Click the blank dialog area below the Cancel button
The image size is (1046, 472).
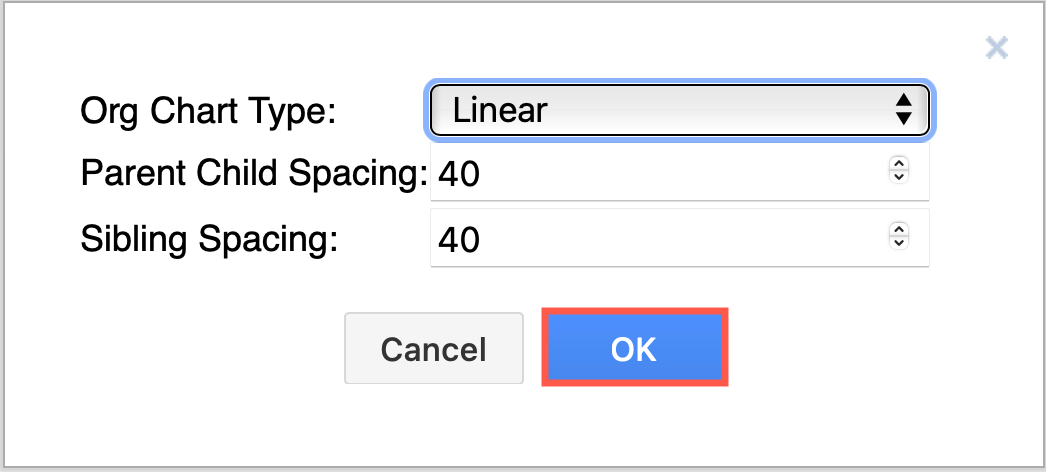click(433, 425)
